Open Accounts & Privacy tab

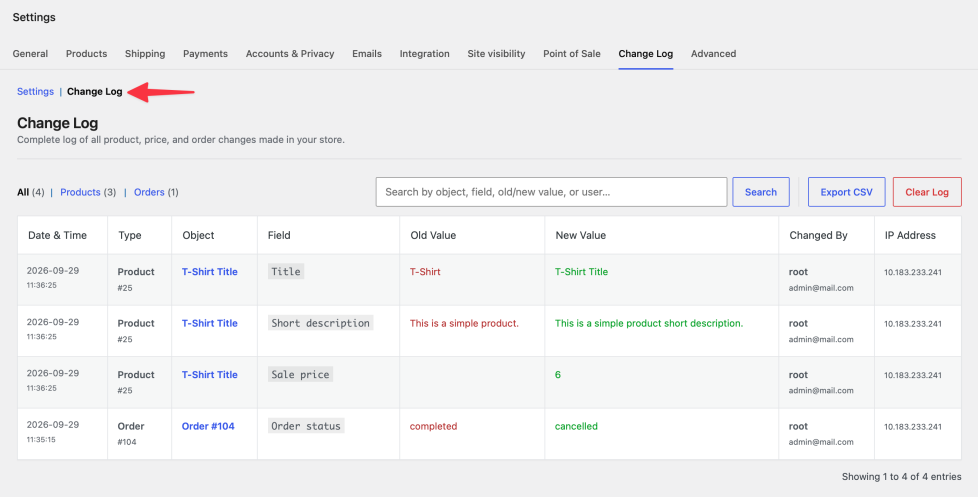coord(290,54)
